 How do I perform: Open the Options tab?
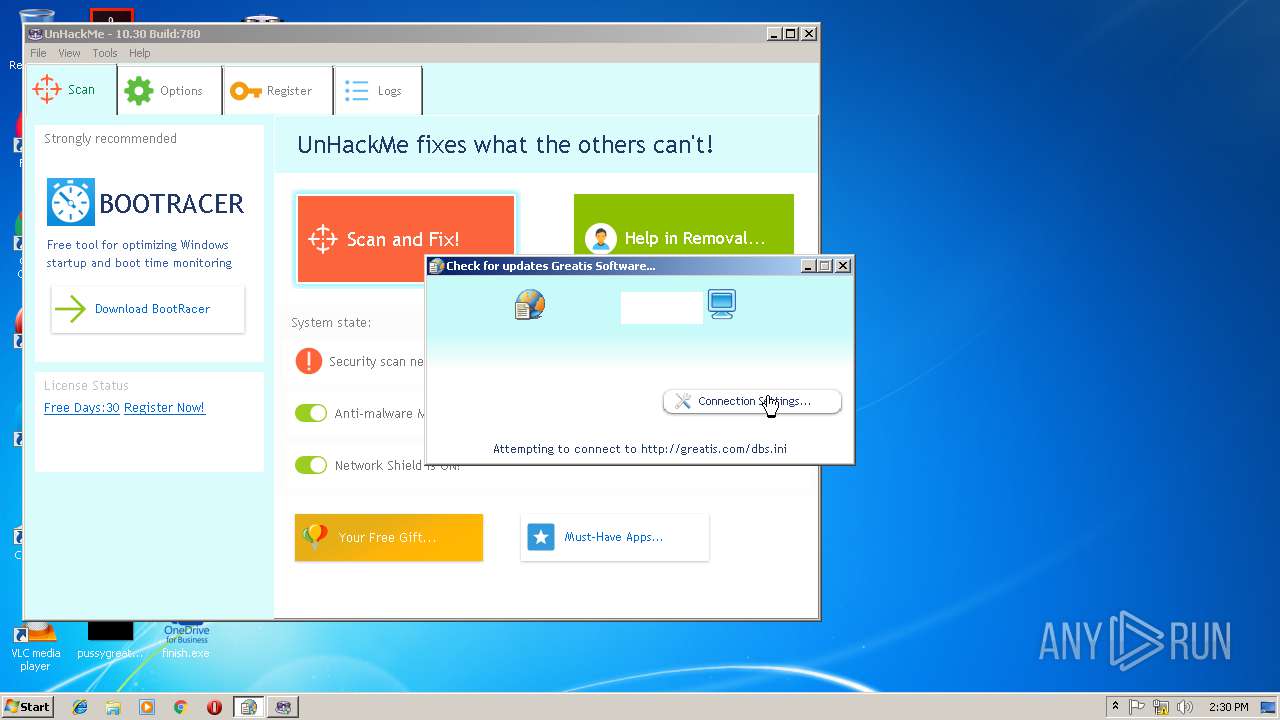170,91
